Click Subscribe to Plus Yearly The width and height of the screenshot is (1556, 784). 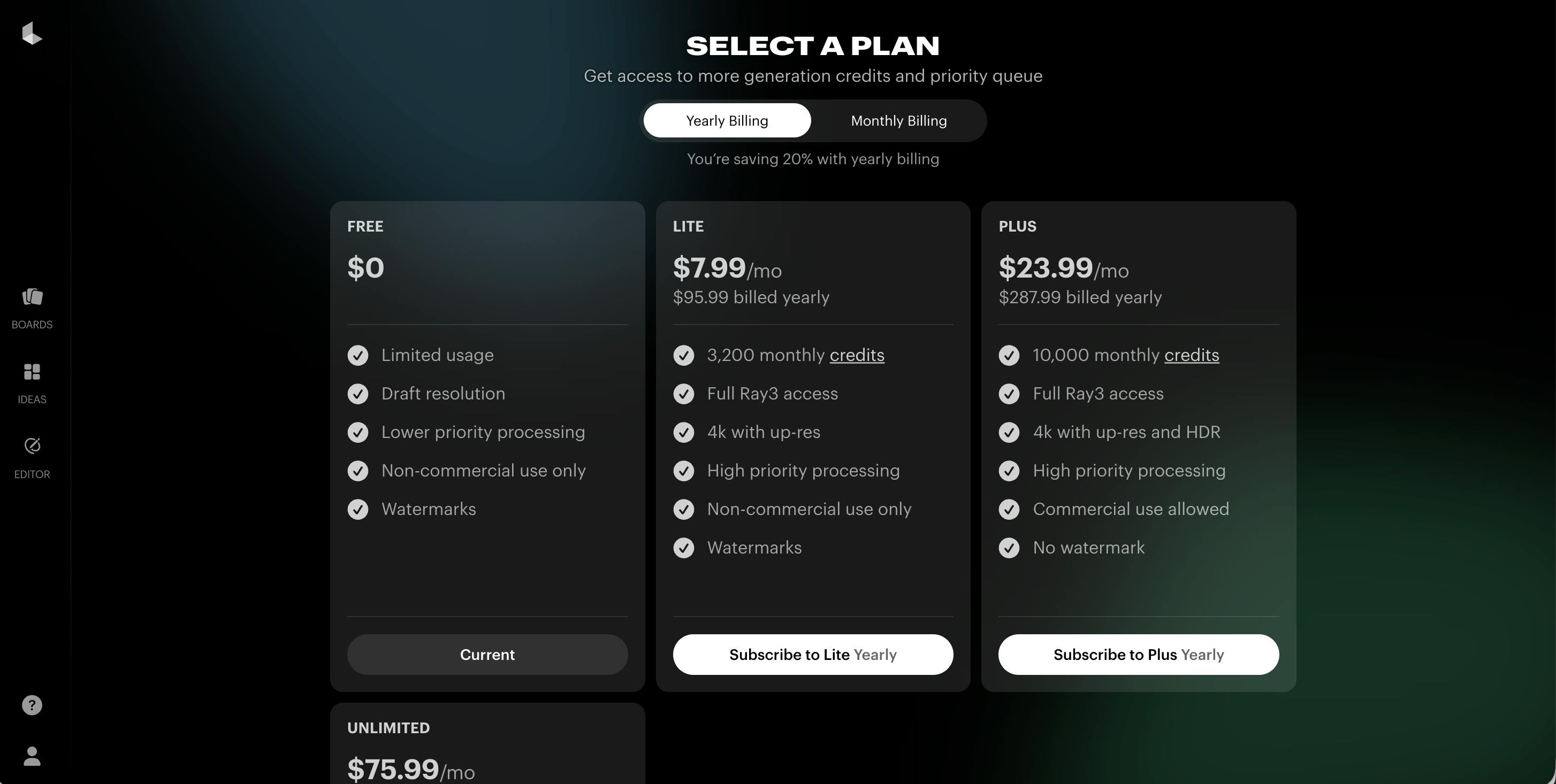pos(1138,654)
